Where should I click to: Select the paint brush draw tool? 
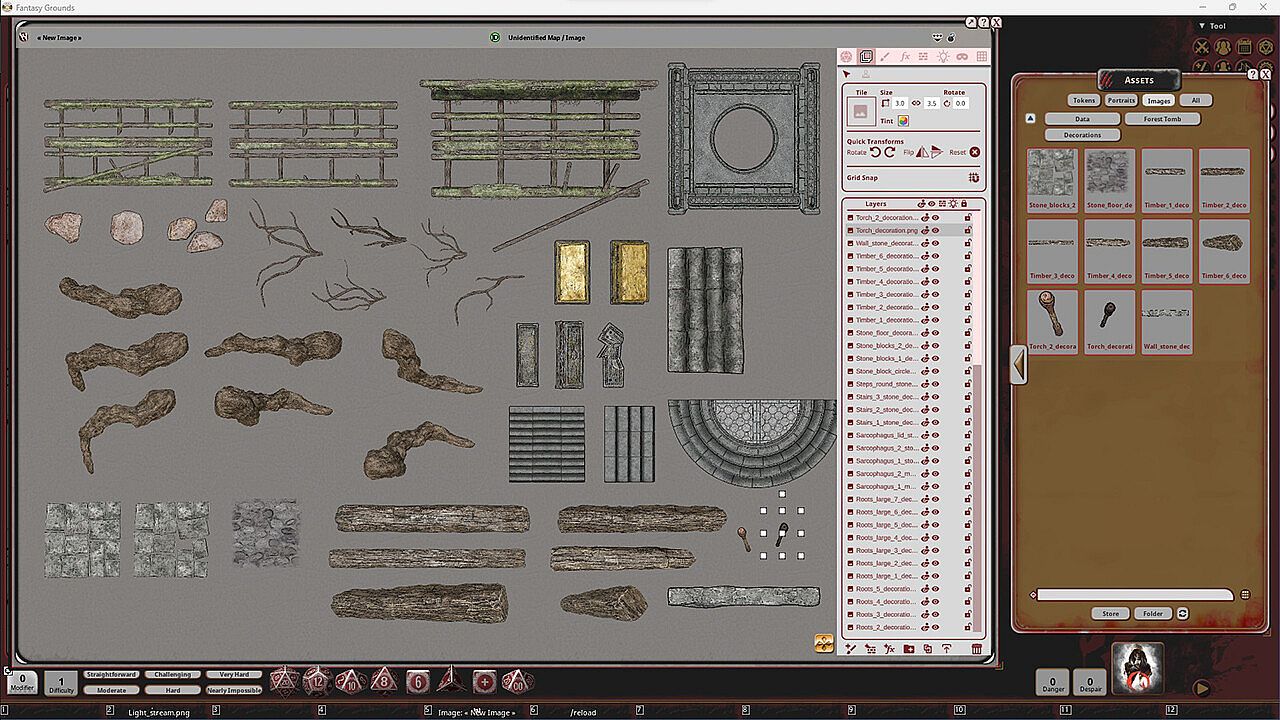point(885,57)
